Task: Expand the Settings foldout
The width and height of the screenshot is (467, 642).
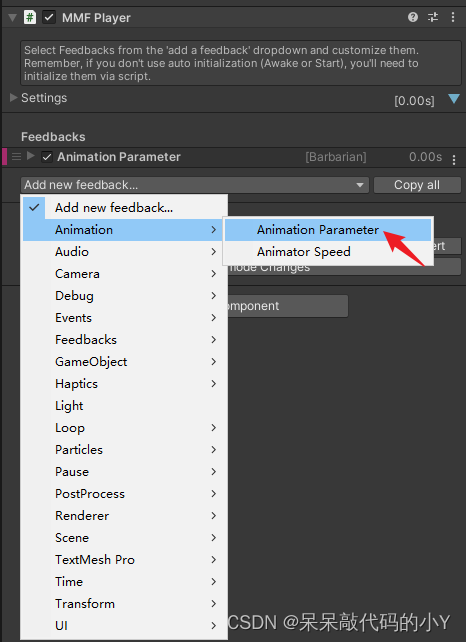Action: [13, 97]
